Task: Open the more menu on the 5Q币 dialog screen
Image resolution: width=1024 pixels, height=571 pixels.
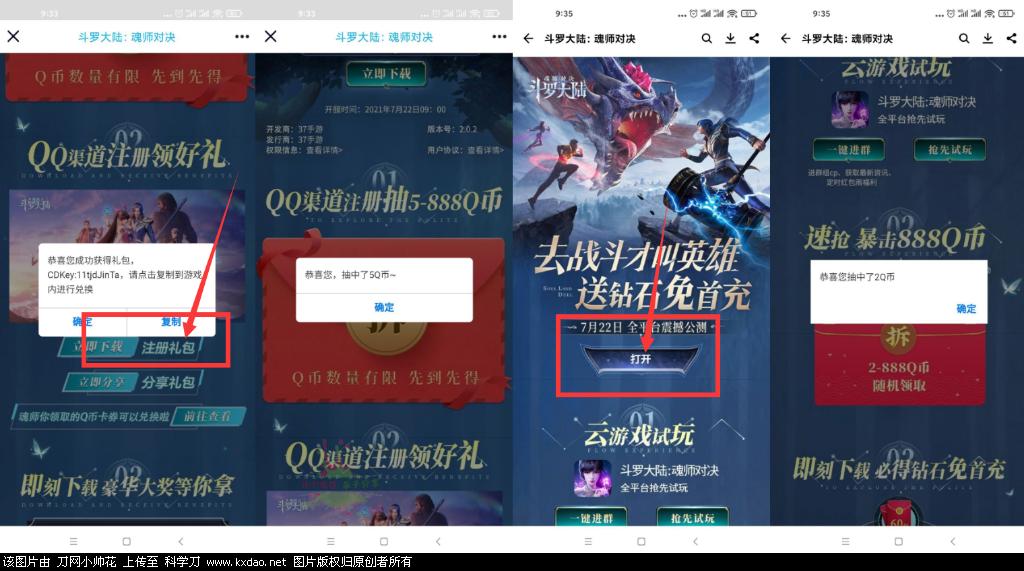Action: (x=500, y=37)
